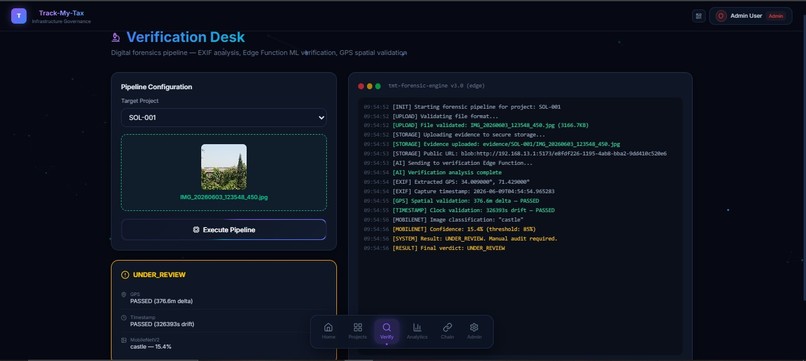Viewport: 806px width, 361px height.
Task: Select the Verify magnifier icon in navigation
Action: [x=387, y=327]
